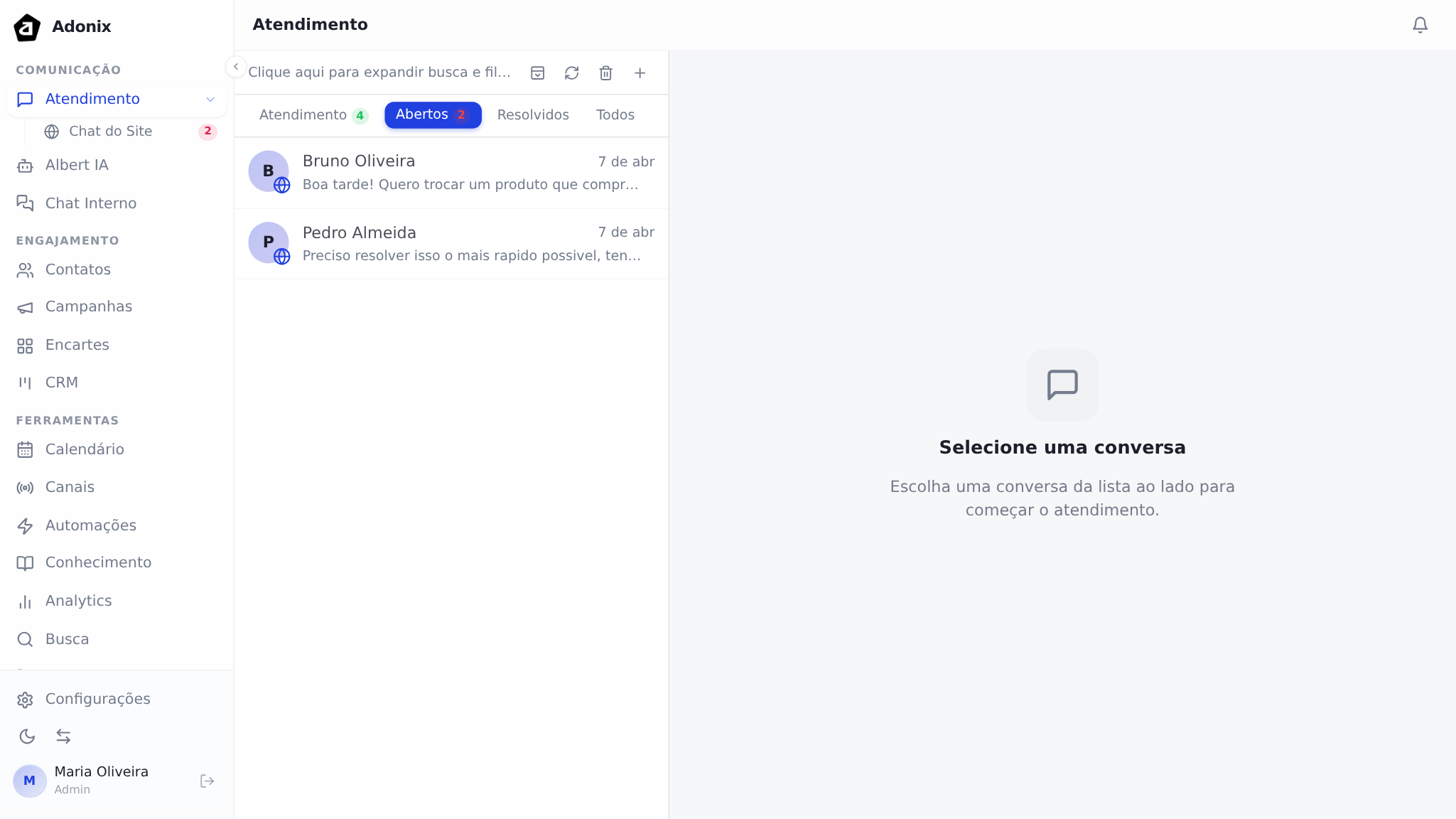Click the Chat do Site globe icon
1456x819 pixels.
[x=51, y=132]
